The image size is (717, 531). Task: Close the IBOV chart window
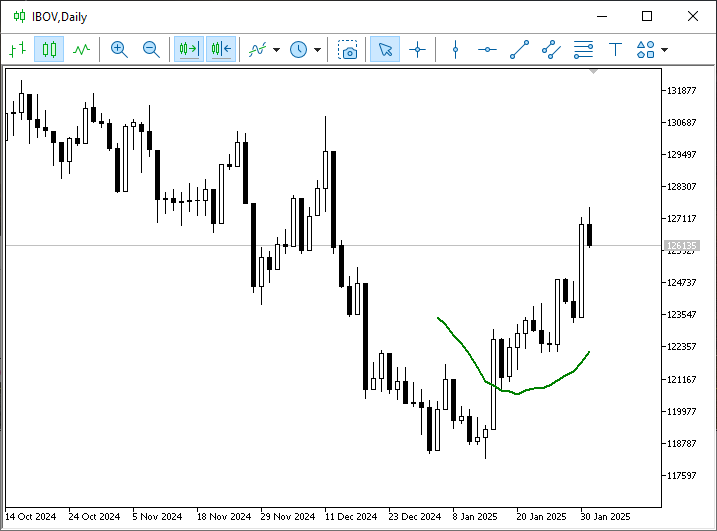(692, 16)
